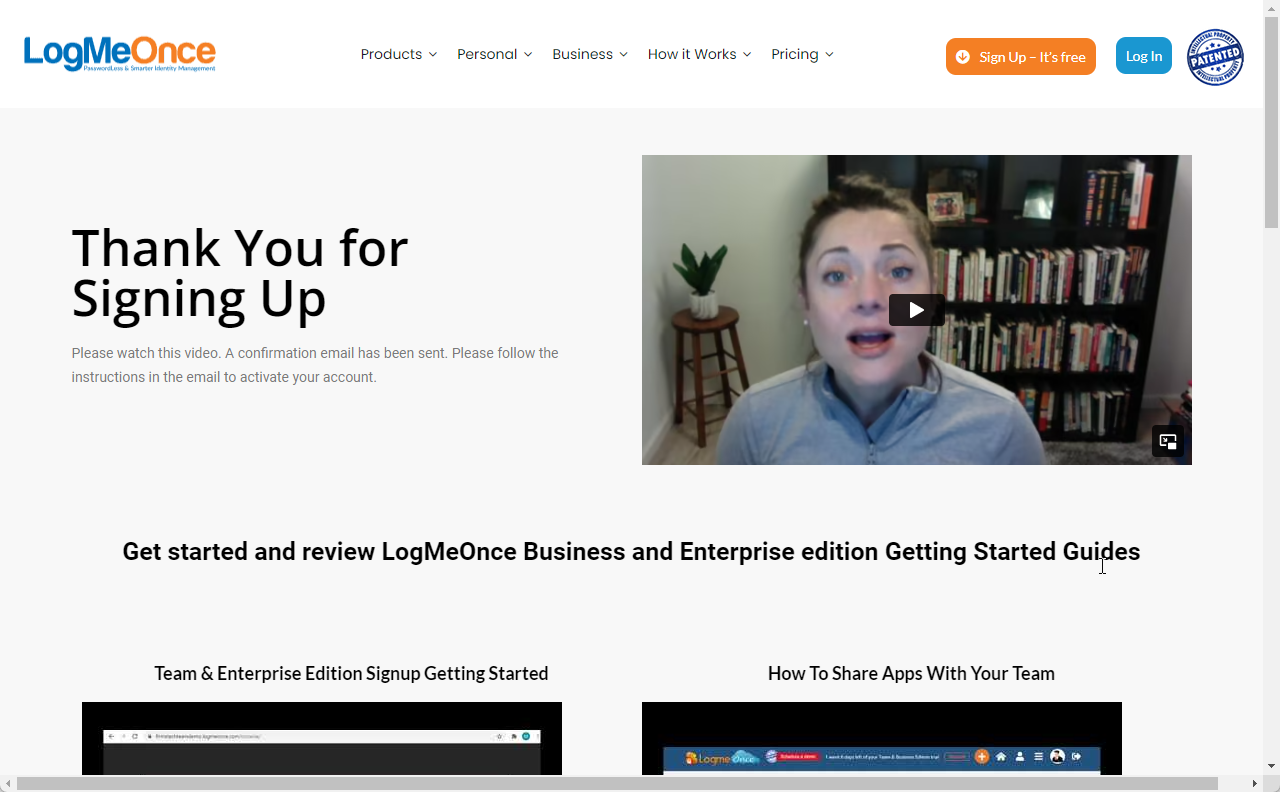Viewport: 1280px width, 792px height.
Task: Expand the Products dropdown chevron
Action: point(432,54)
